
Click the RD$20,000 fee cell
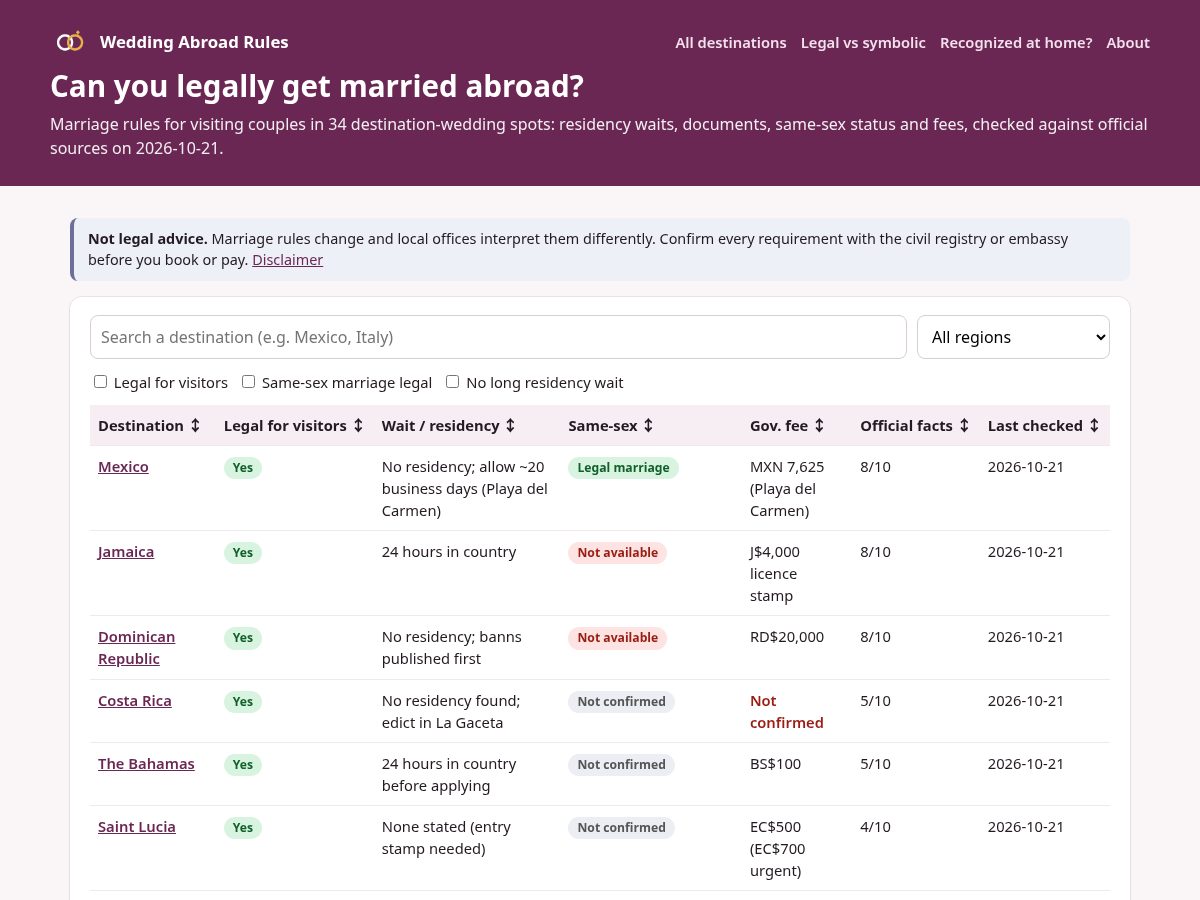[787, 637]
